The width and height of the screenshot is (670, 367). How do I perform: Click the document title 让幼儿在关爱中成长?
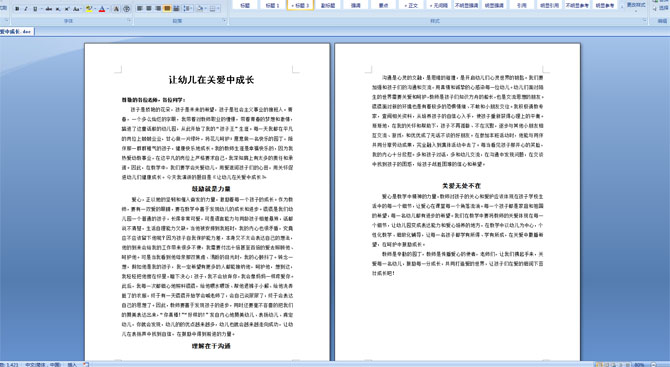[211, 80]
